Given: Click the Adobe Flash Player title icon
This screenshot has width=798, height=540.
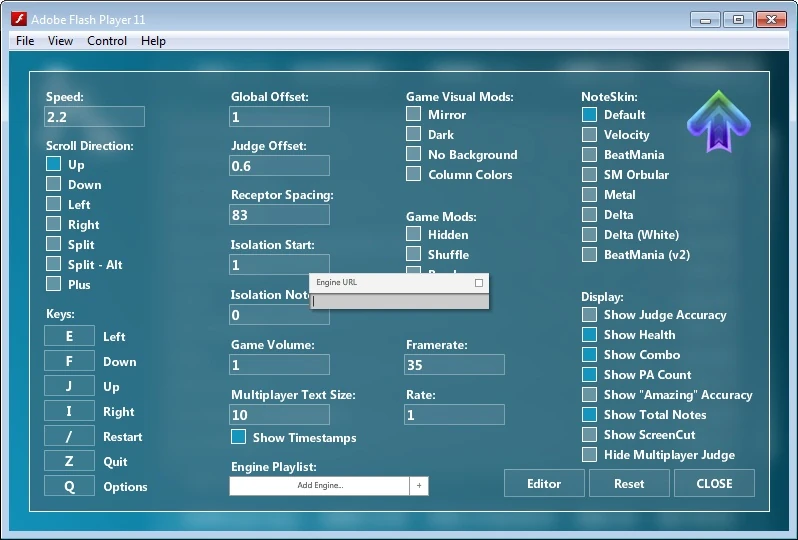Looking at the screenshot, I should coord(19,19).
